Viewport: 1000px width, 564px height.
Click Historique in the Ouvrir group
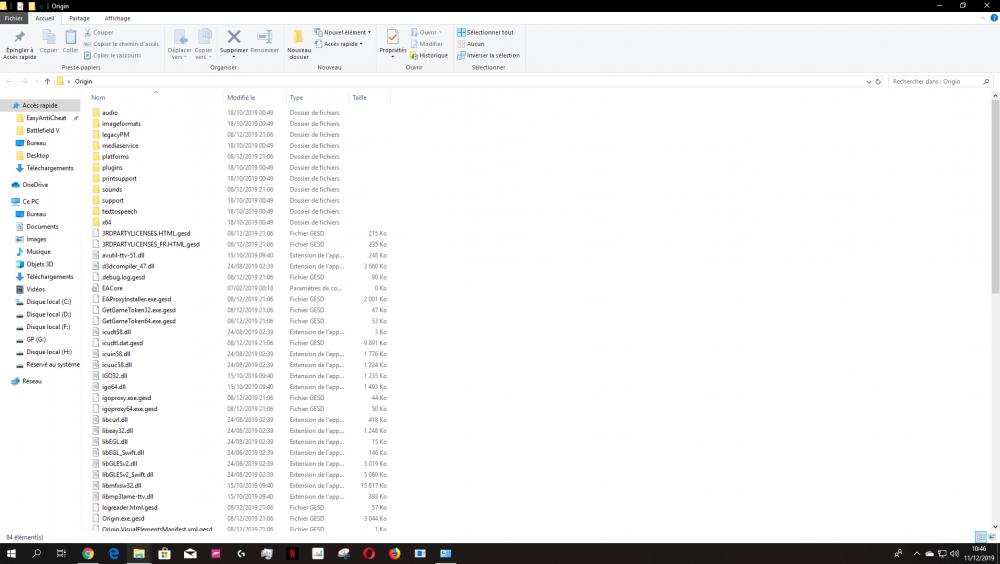click(430, 56)
